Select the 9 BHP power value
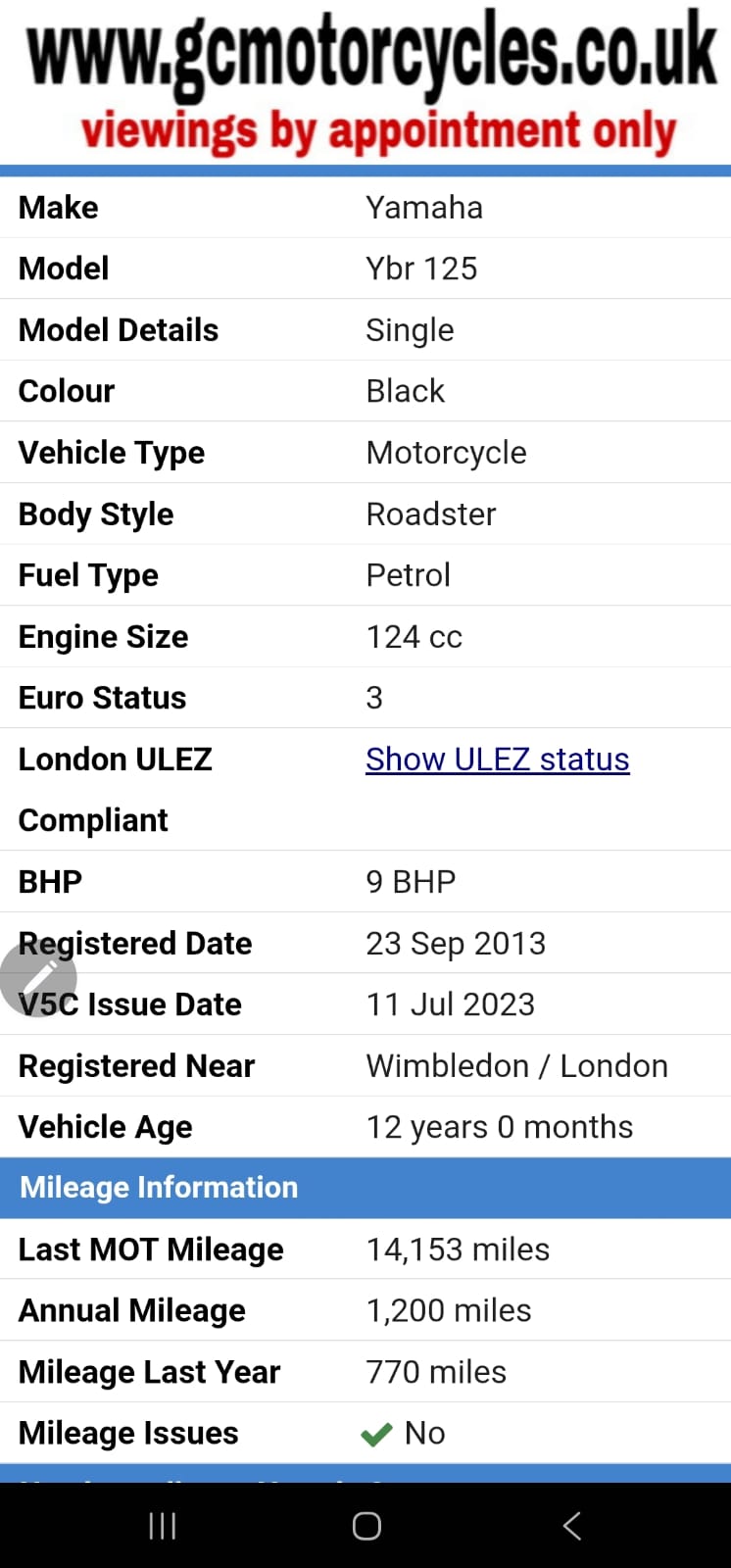The image size is (731, 1568). (x=411, y=882)
